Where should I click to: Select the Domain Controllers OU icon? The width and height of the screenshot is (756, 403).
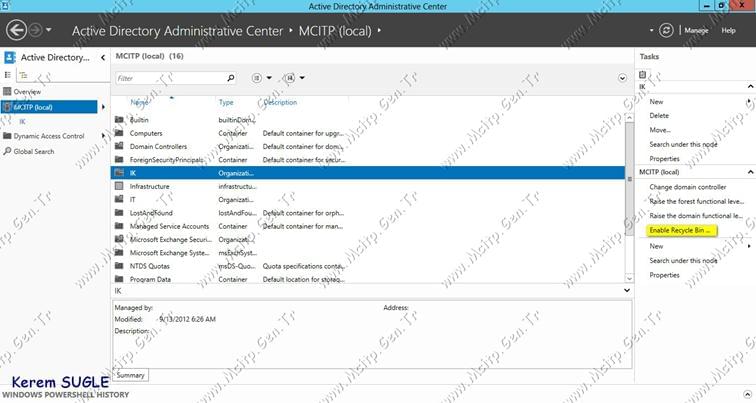click(119, 146)
